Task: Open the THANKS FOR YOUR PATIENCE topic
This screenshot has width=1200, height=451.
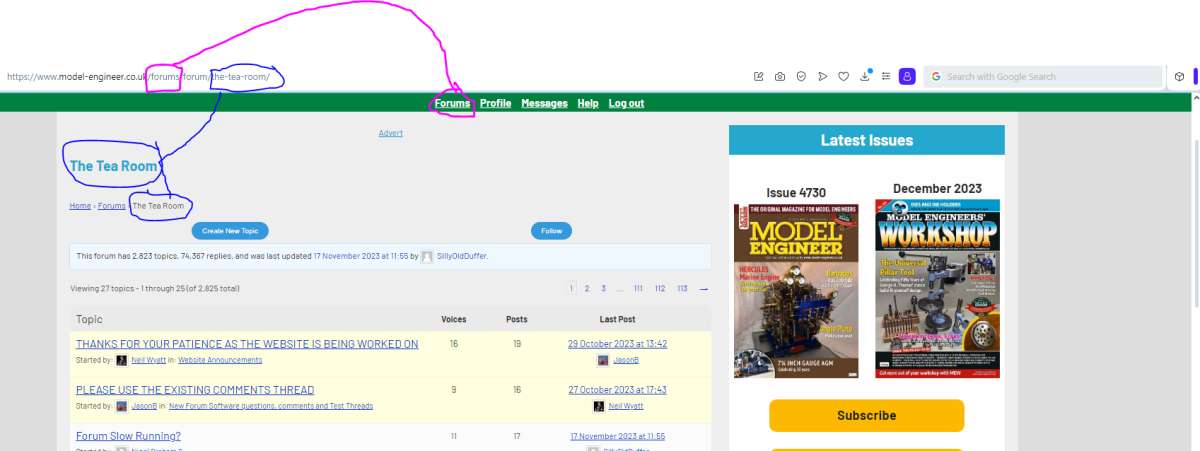Action: [247, 344]
